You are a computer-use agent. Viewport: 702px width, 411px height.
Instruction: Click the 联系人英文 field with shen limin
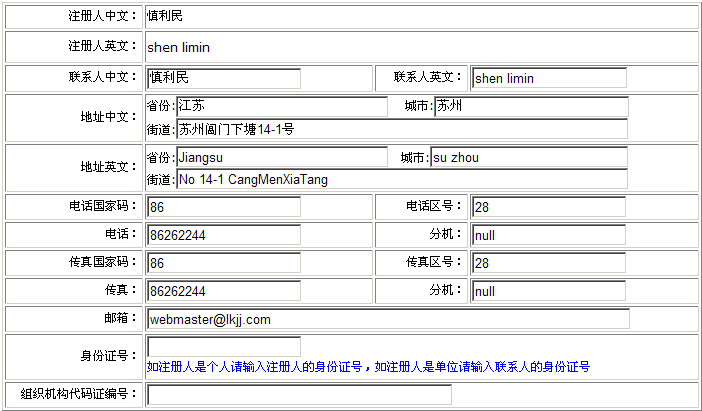point(549,78)
